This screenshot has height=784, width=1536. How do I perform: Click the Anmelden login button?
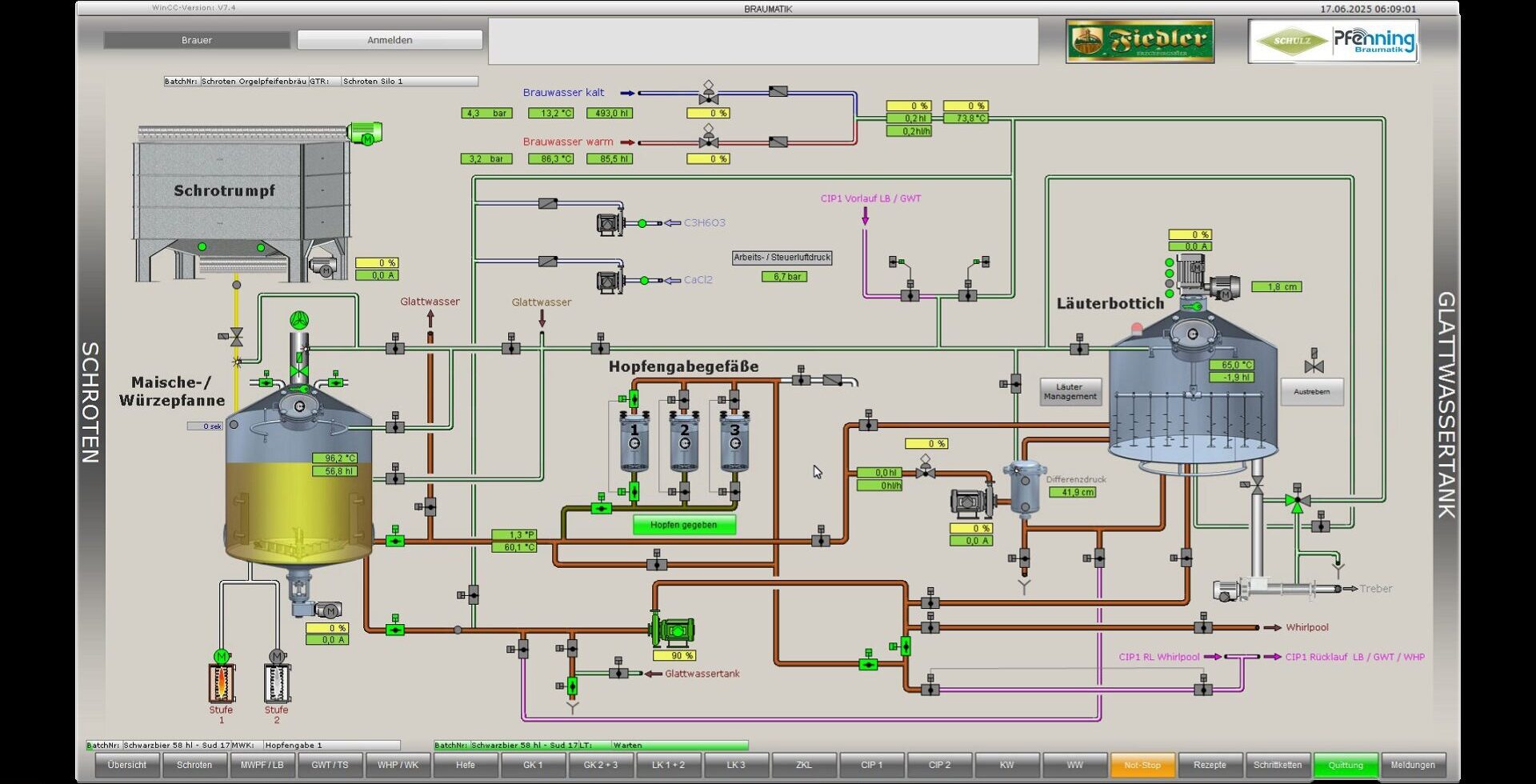(x=390, y=40)
